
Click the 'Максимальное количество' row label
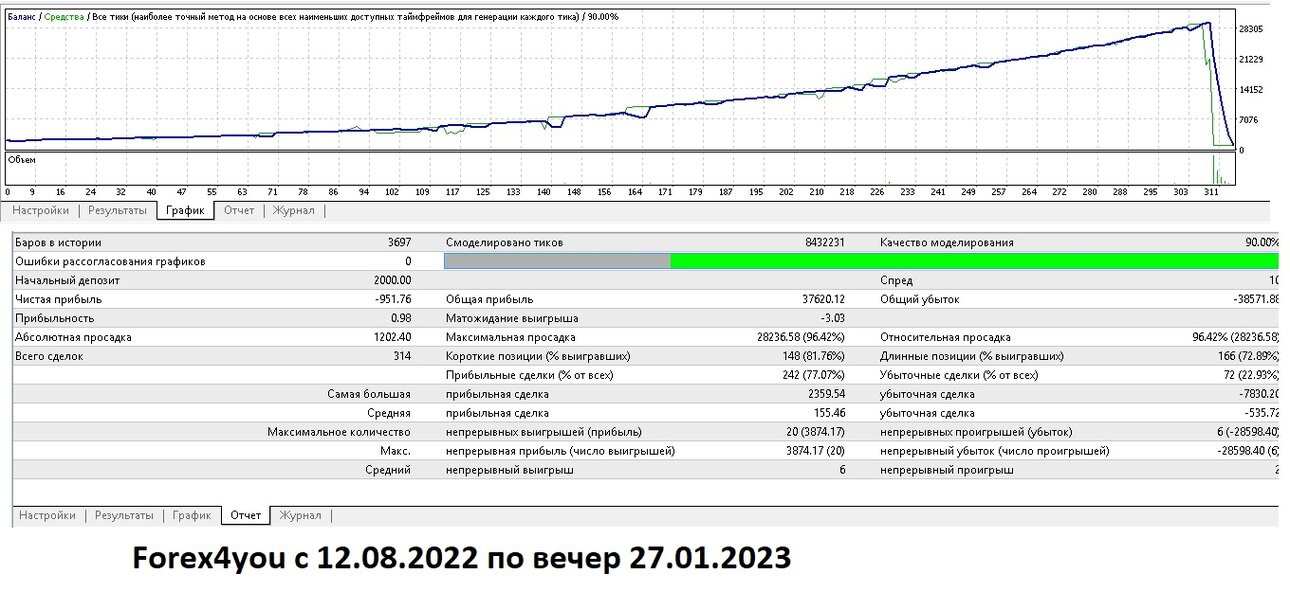[x=339, y=432]
